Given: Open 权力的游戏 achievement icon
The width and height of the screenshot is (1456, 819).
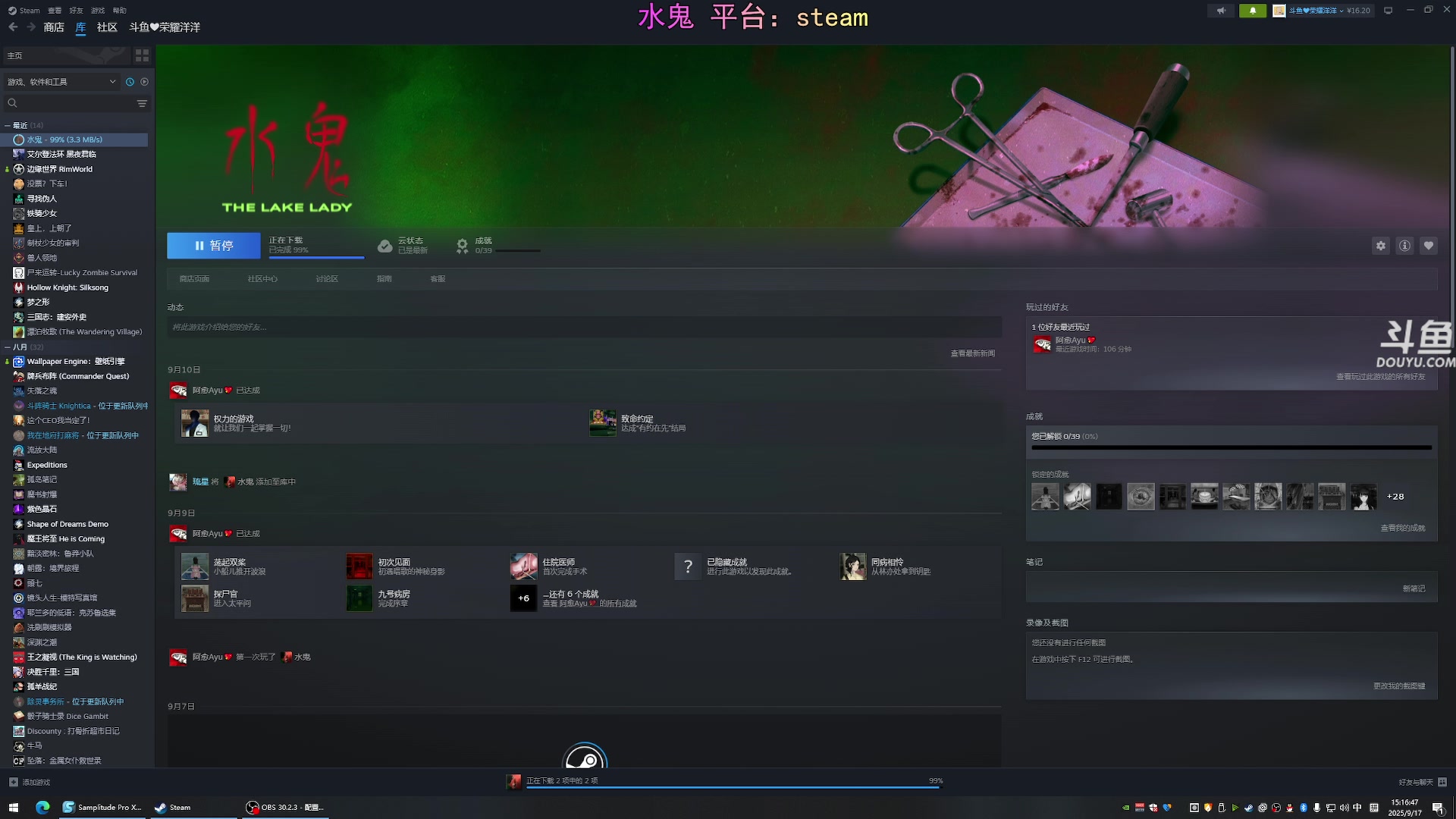Looking at the screenshot, I should click(x=195, y=423).
